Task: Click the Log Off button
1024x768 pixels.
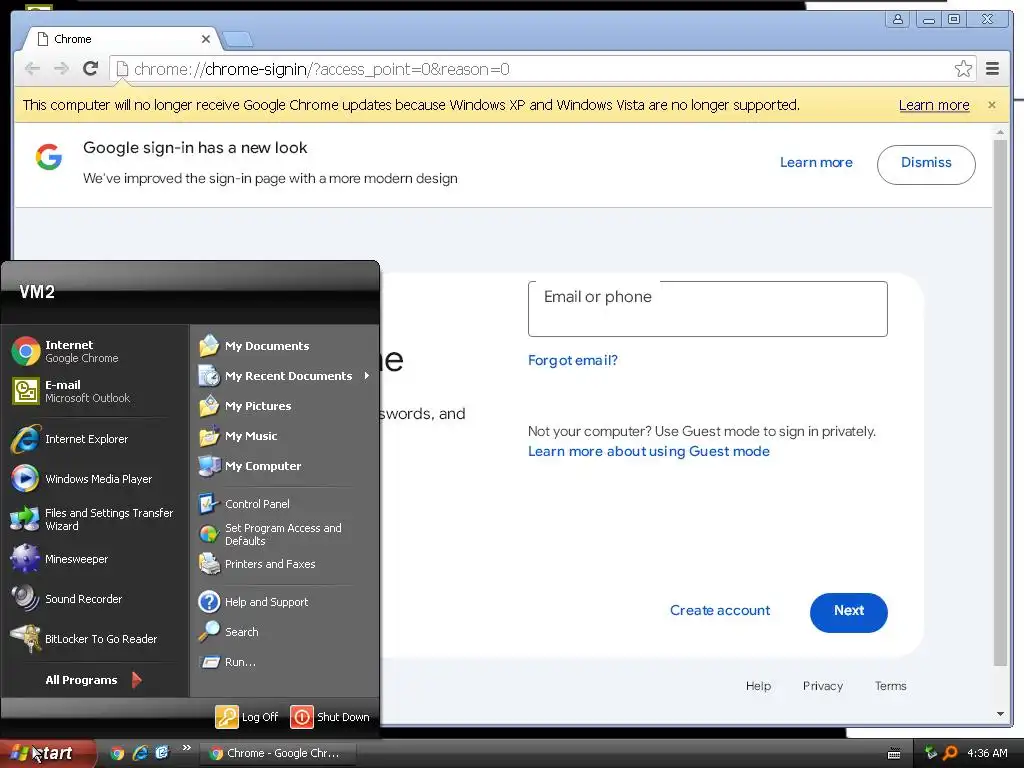Action: coord(247,716)
